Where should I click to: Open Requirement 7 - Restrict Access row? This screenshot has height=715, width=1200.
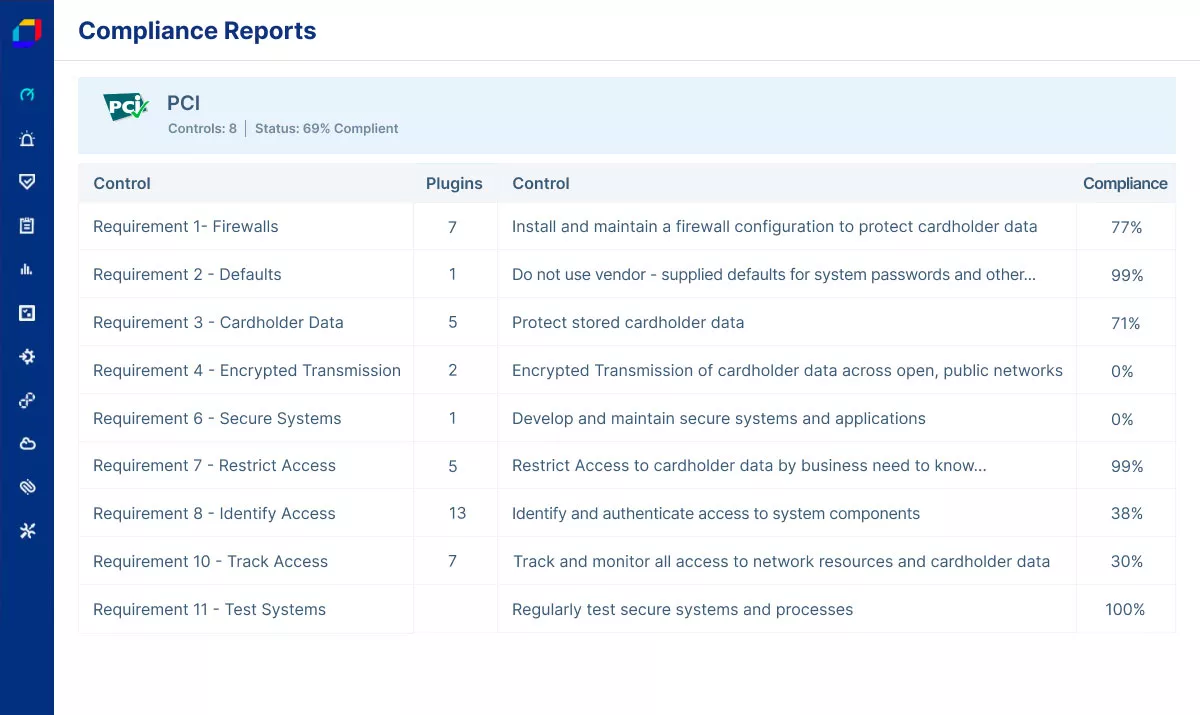tap(627, 465)
